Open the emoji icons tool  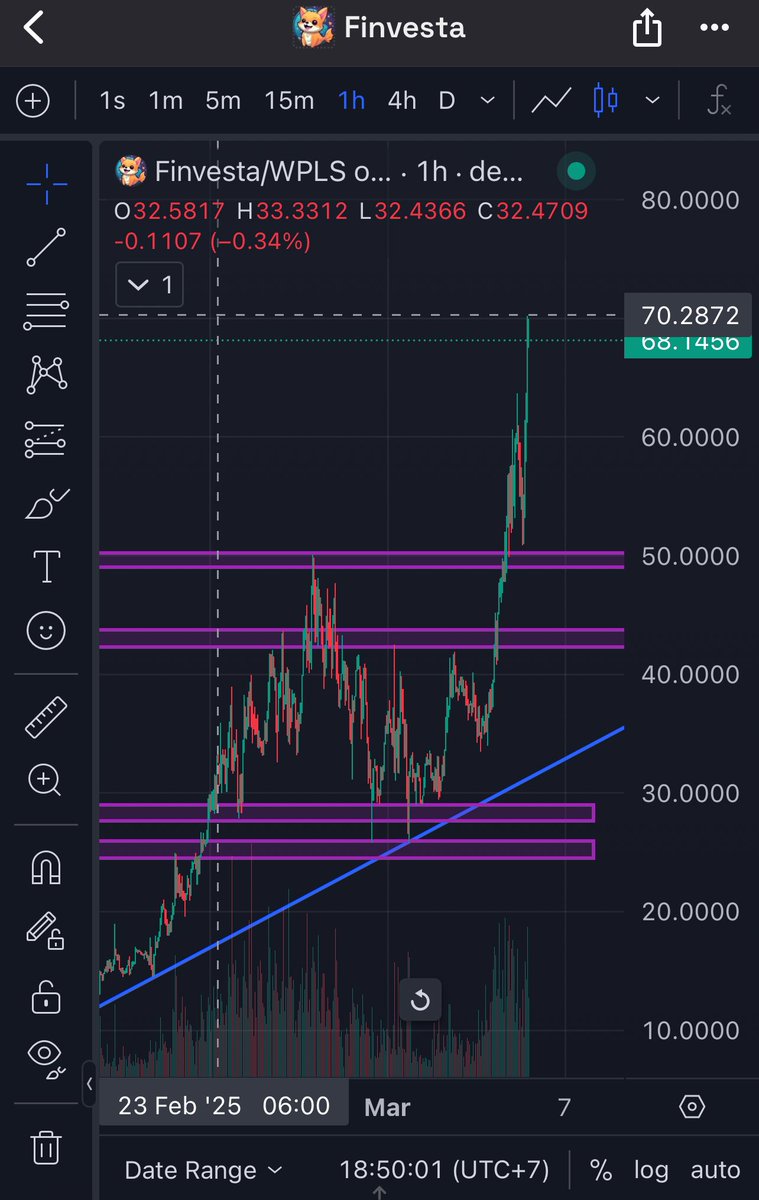point(46,630)
